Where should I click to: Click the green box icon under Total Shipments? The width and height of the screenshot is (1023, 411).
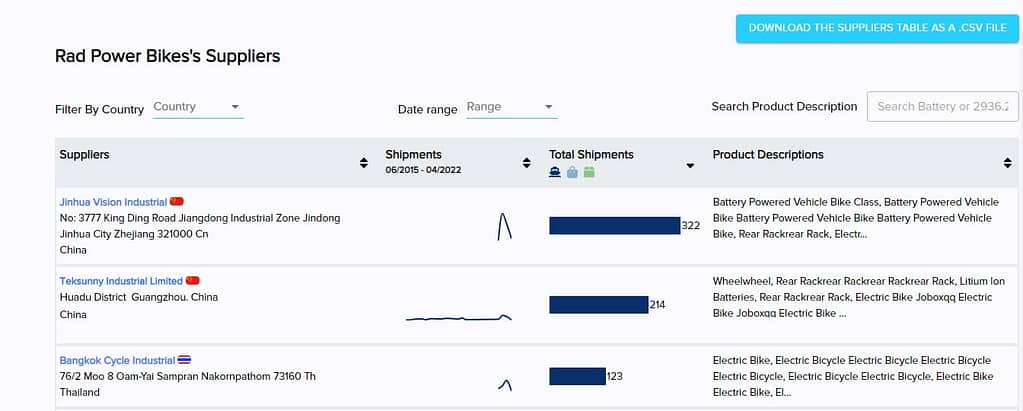point(589,172)
